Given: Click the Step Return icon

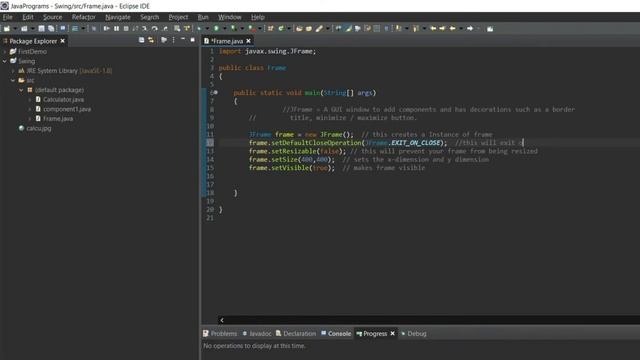Looking at the screenshot, I should pyautogui.click(x=165, y=29).
